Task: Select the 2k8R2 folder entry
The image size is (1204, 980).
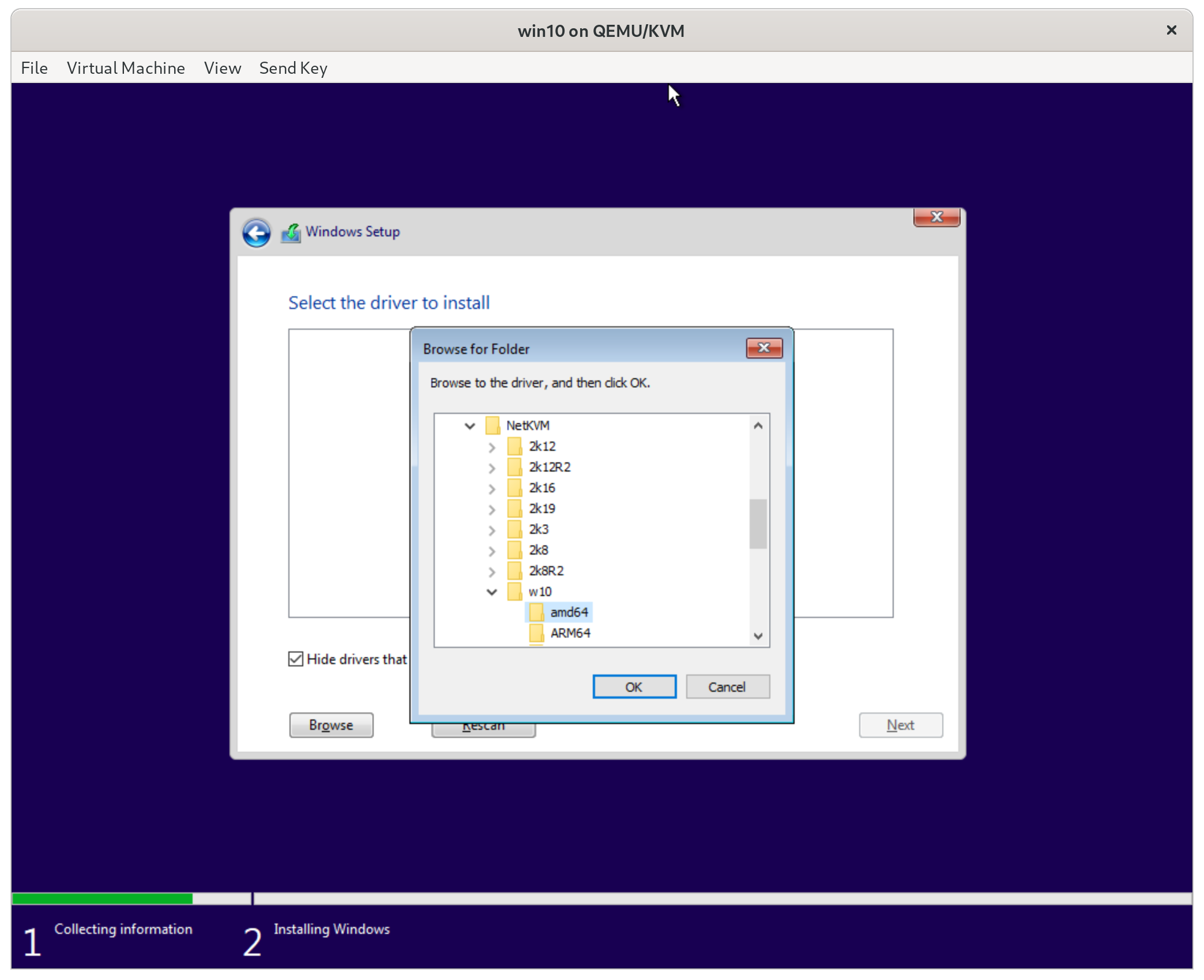Action: point(546,571)
